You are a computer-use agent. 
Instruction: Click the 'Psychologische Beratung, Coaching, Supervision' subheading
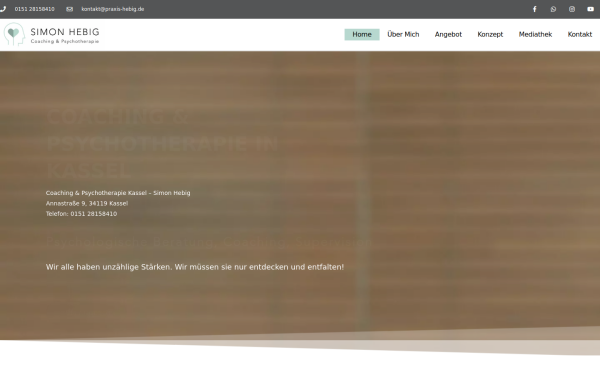(209, 242)
